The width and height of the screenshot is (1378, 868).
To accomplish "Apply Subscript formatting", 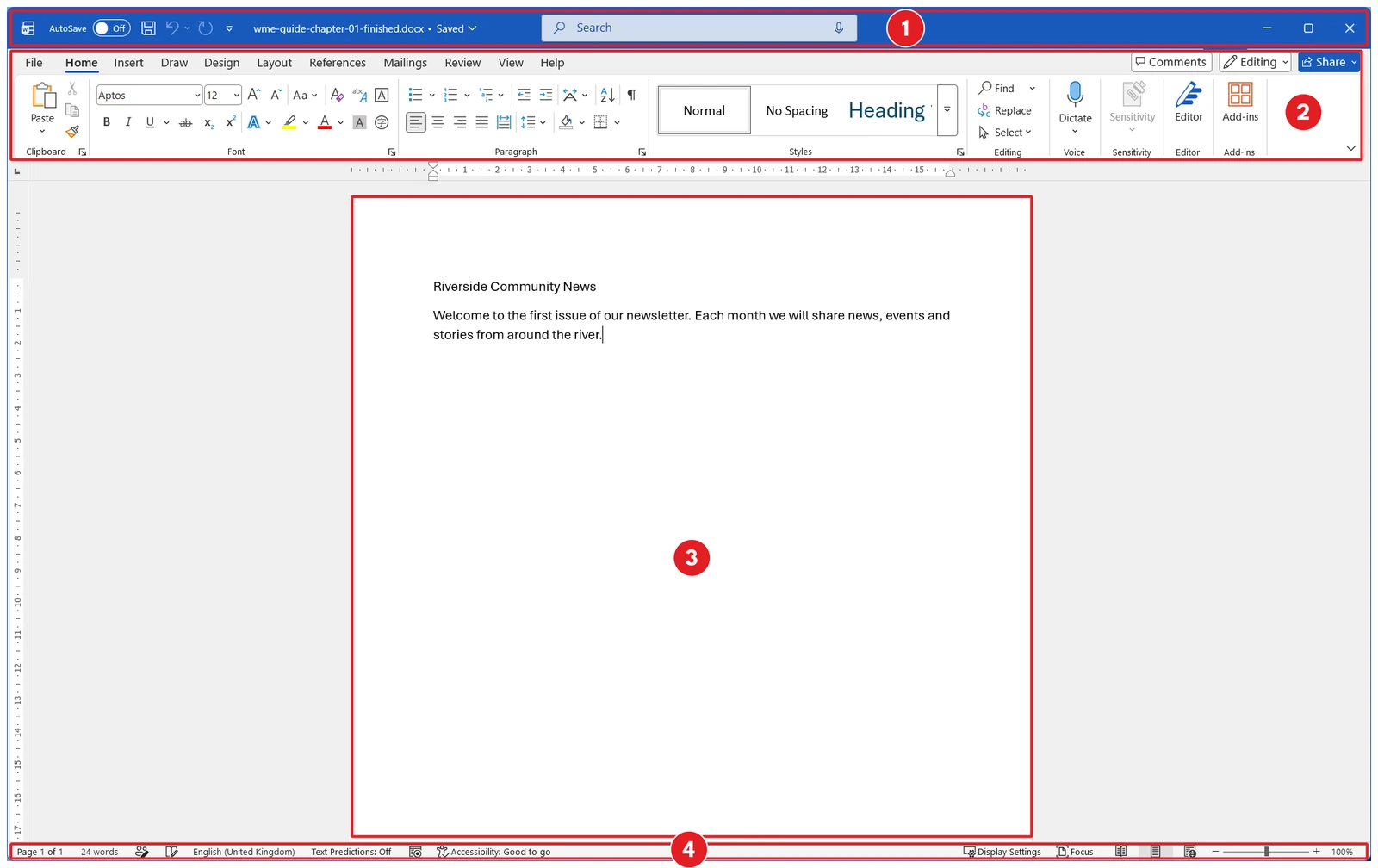I will coord(208,122).
